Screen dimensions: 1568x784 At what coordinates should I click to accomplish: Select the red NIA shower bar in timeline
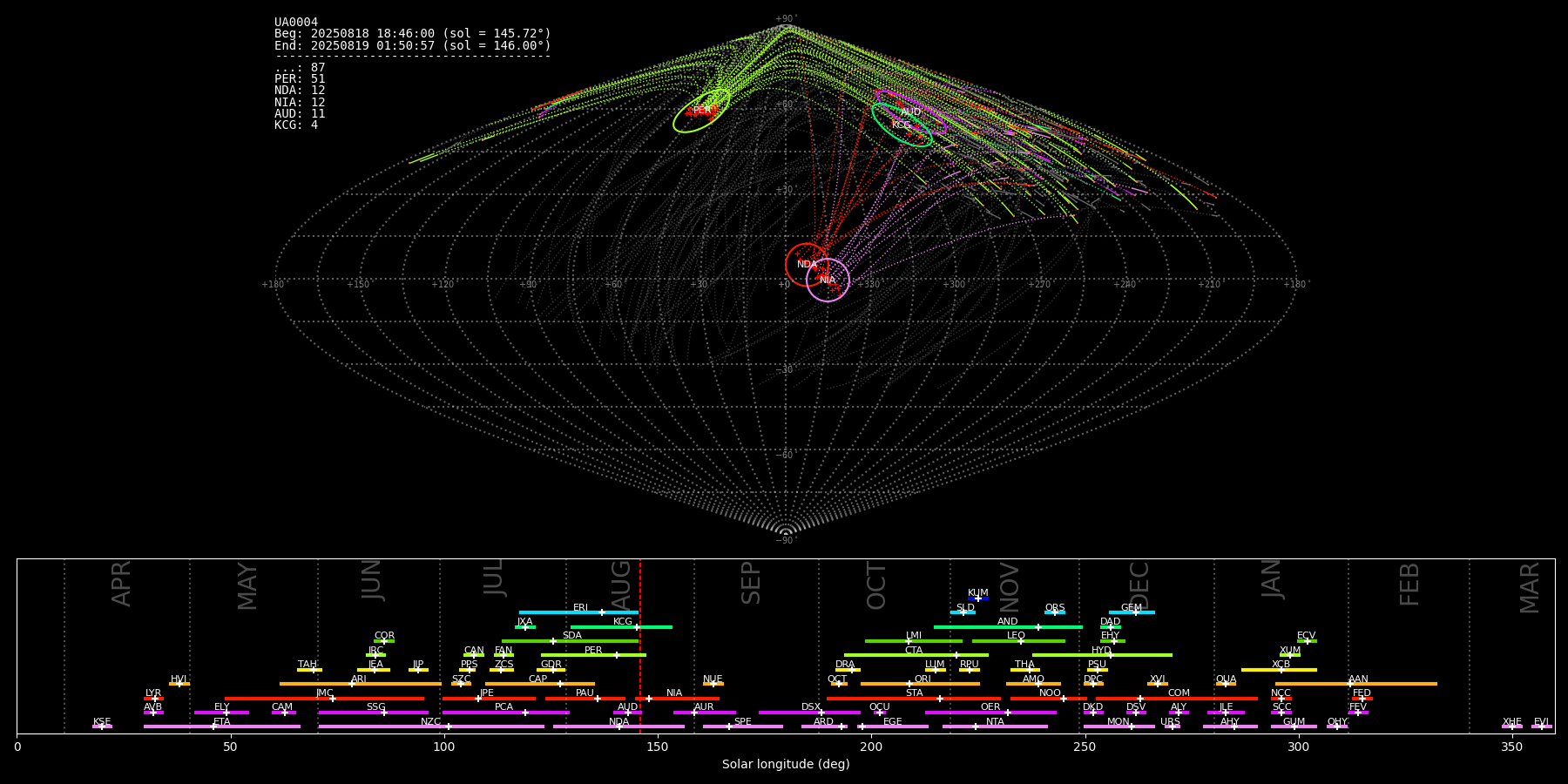click(x=676, y=699)
